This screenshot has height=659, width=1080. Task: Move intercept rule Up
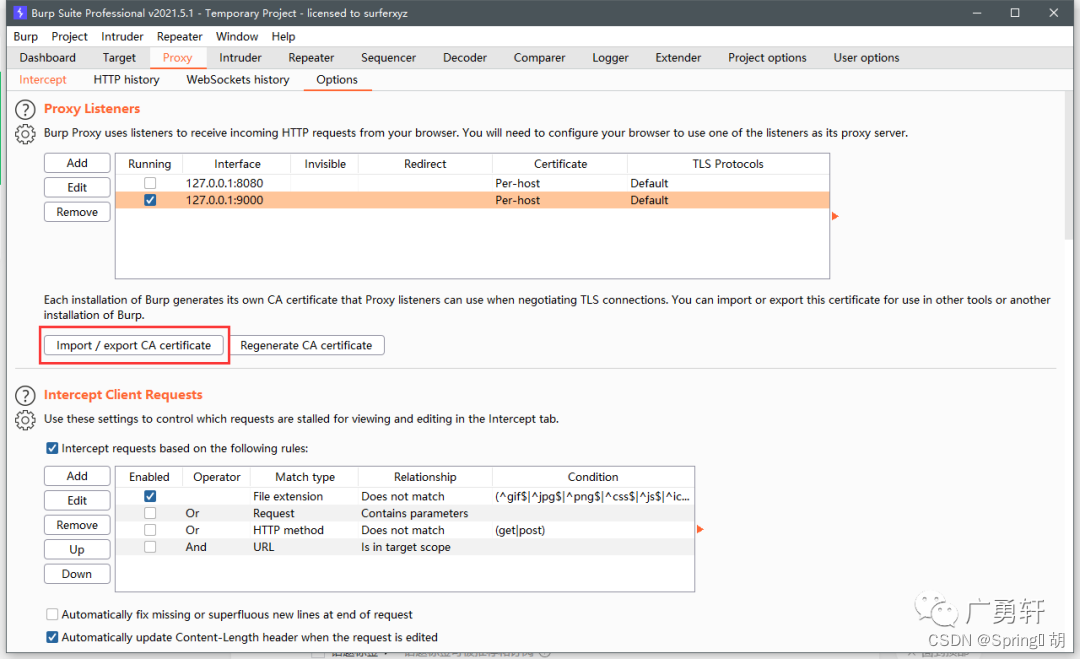pos(77,550)
